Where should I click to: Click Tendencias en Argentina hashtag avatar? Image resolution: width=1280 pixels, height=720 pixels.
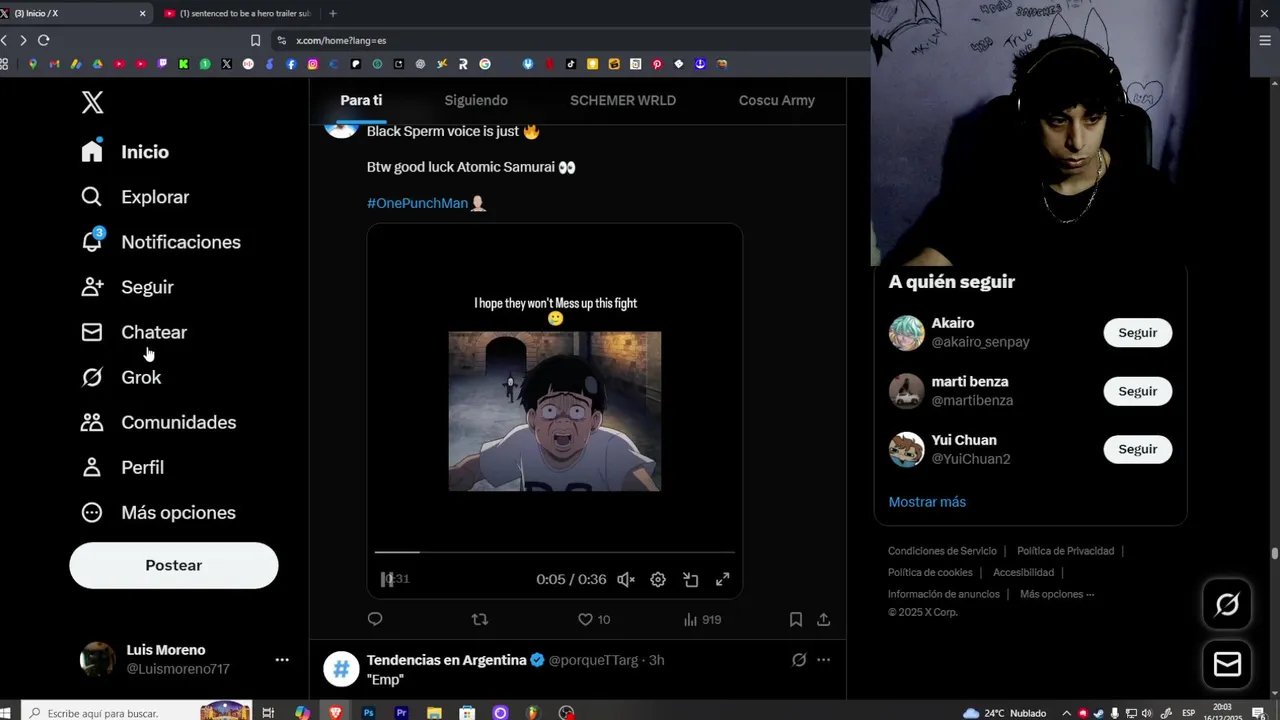click(x=341, y=669)
